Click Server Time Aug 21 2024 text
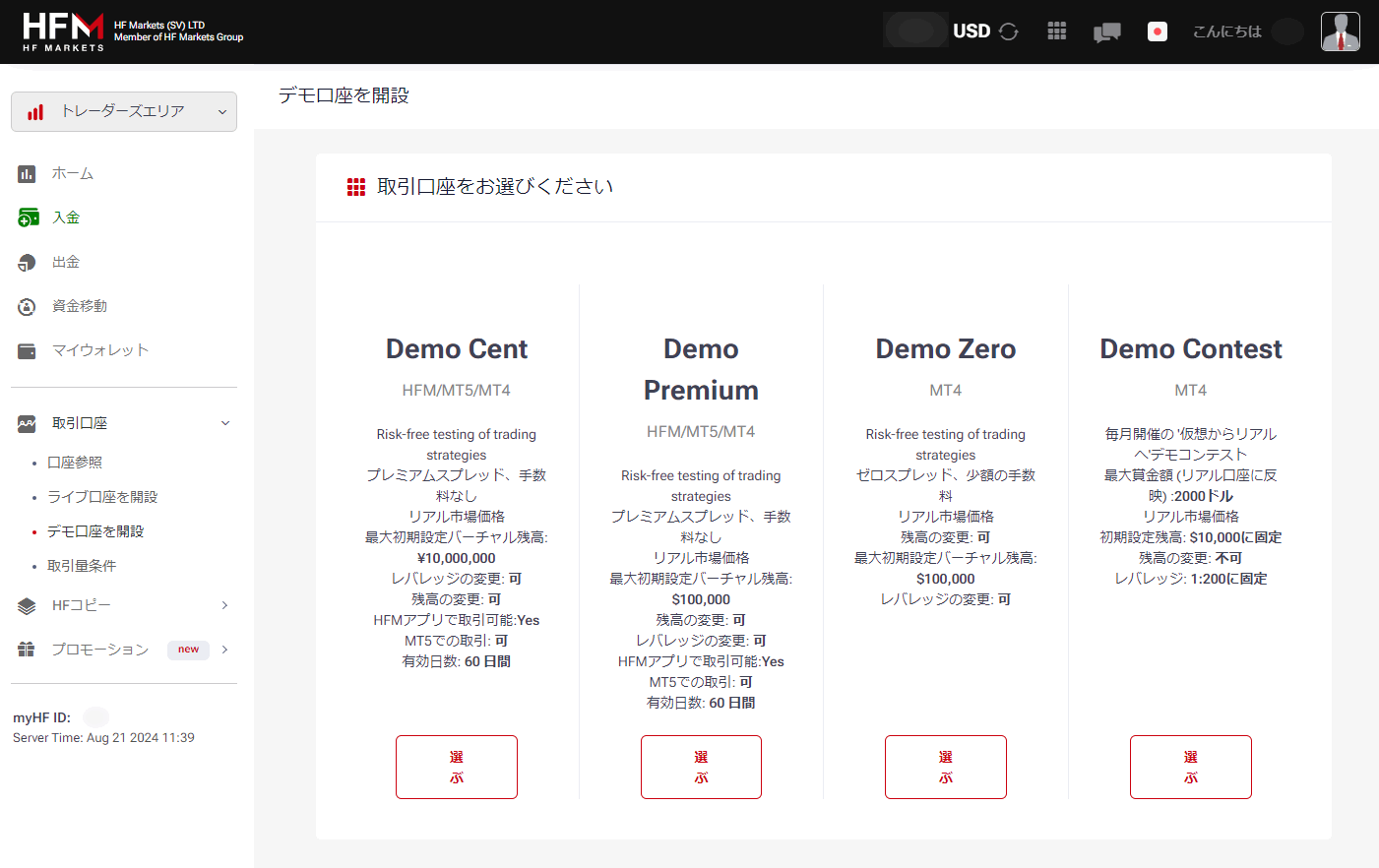The image size is (1379, 868). (x=103, y=737)
